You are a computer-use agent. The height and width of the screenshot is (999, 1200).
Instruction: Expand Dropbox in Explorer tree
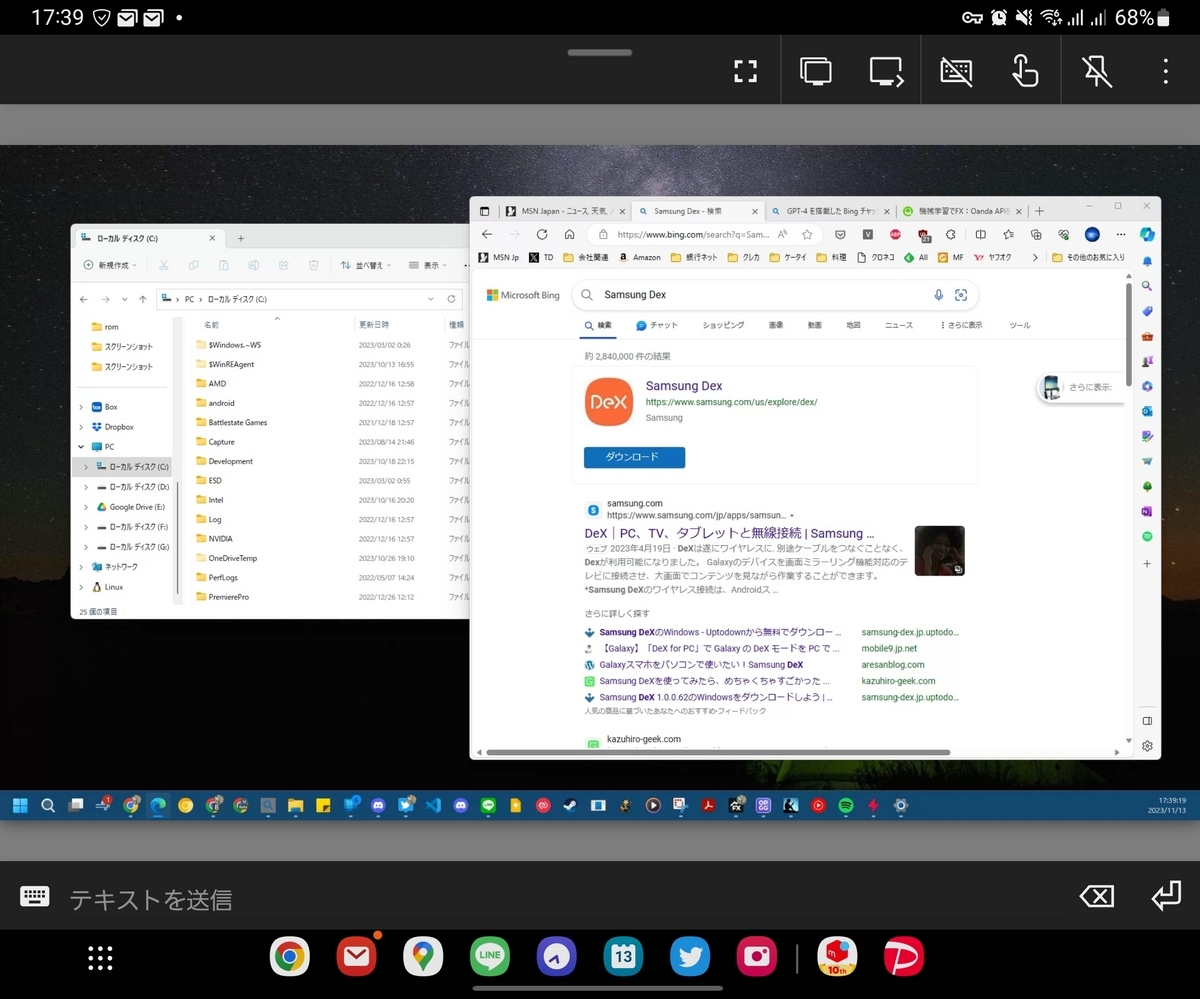[x=81, y=427]
